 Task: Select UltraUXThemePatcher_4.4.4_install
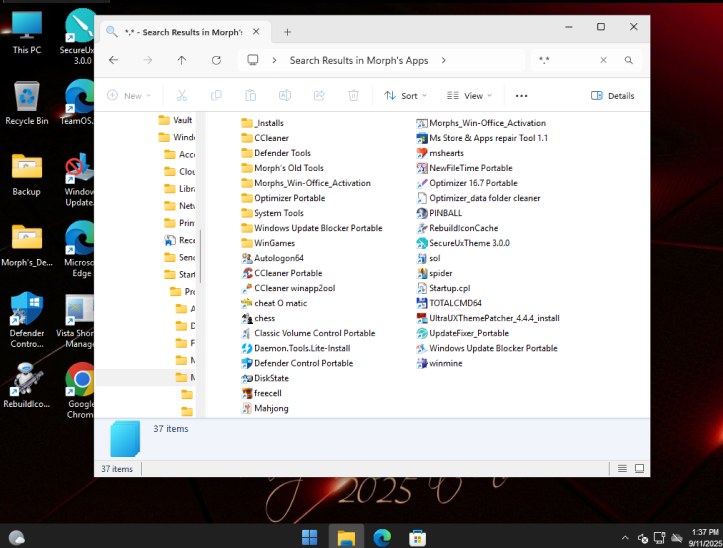[x=488, y=318]
